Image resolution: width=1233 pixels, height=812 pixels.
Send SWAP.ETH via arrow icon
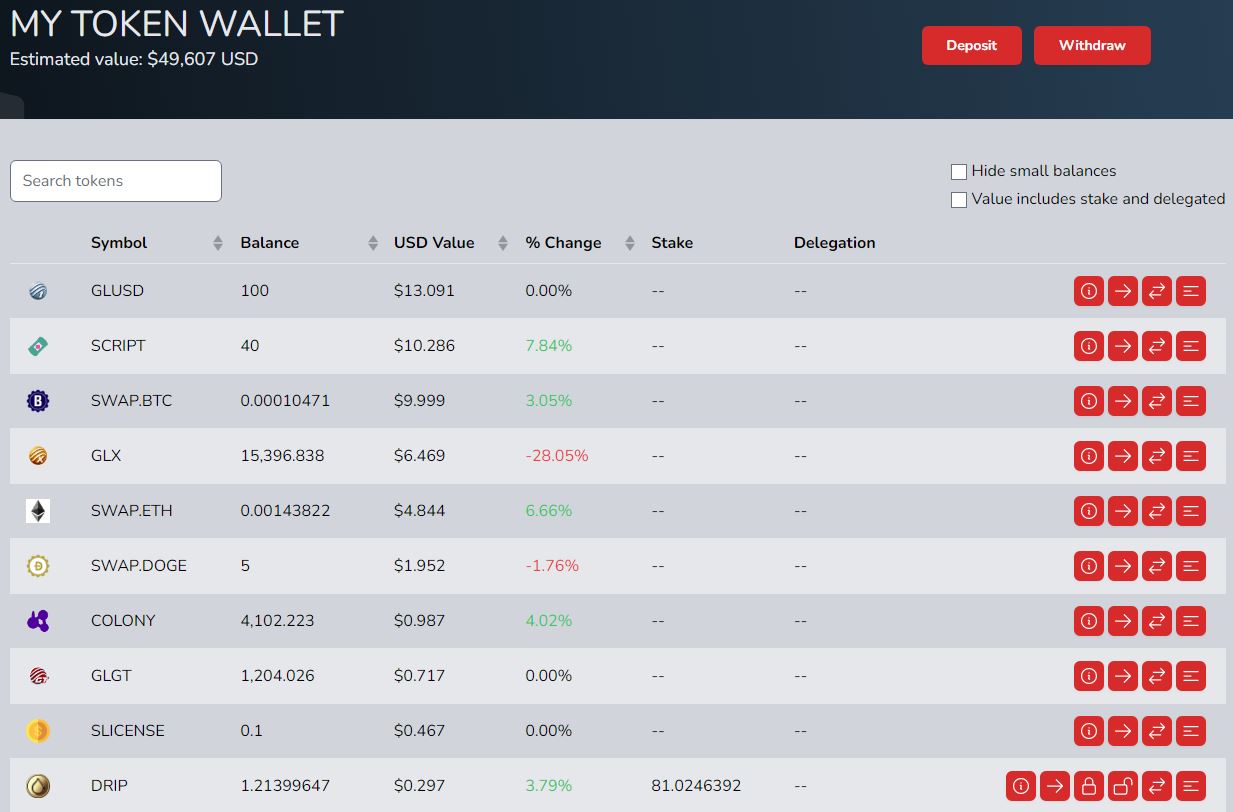[1123, 511]
